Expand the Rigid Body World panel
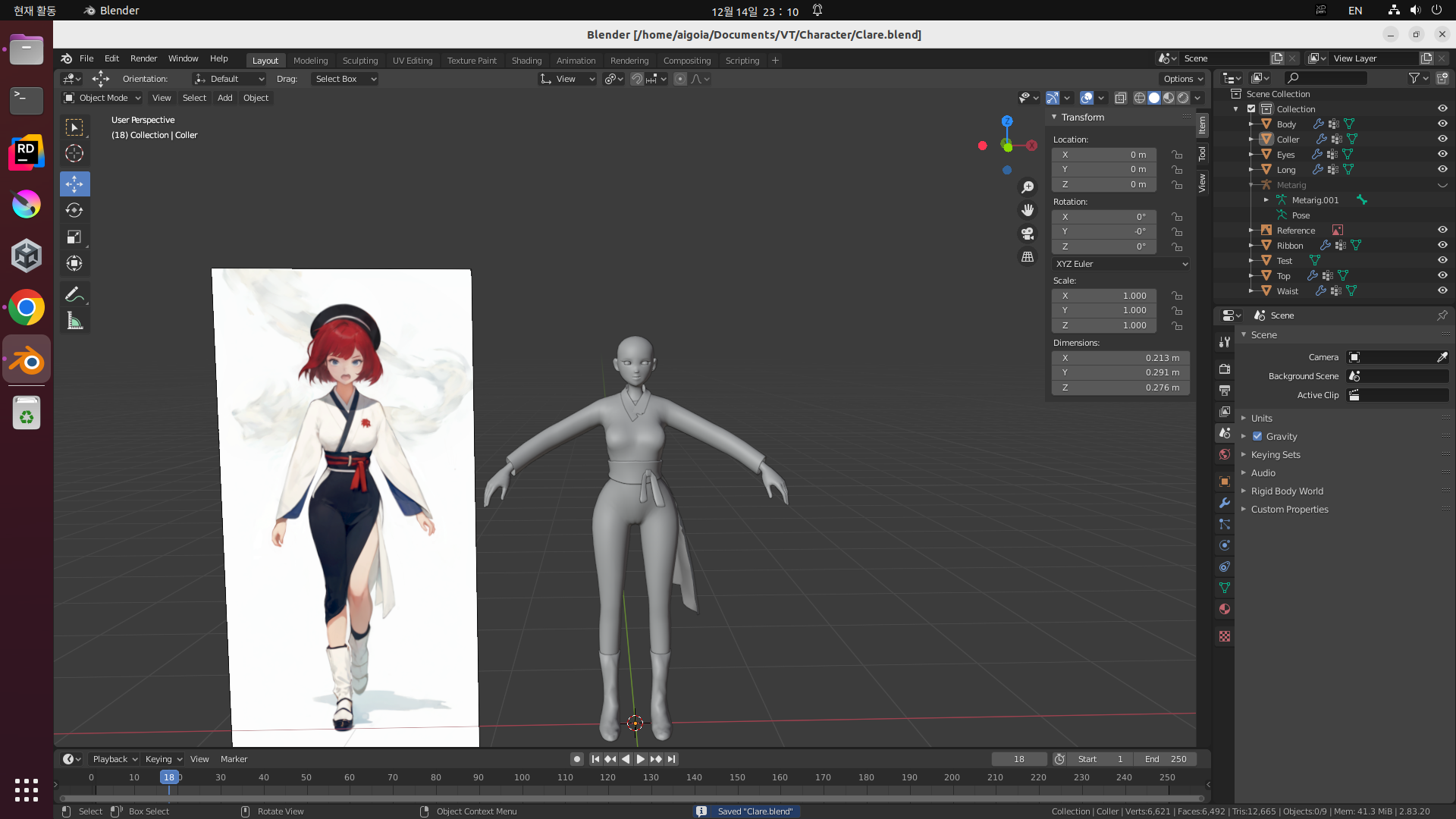Screen dimensions: 1456x819 point(1286,491)
